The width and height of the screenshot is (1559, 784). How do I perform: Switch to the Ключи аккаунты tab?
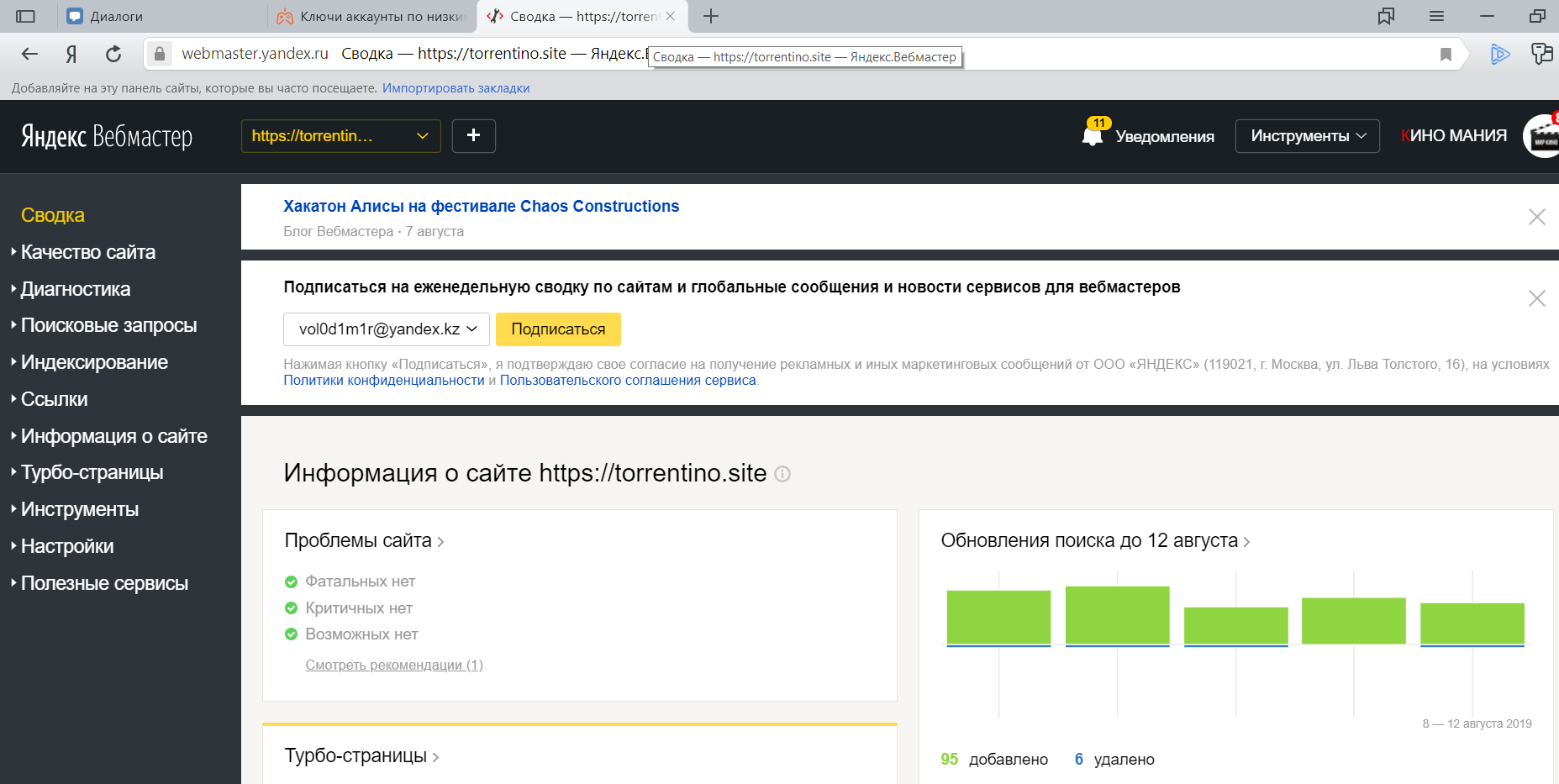pos(371,16)
